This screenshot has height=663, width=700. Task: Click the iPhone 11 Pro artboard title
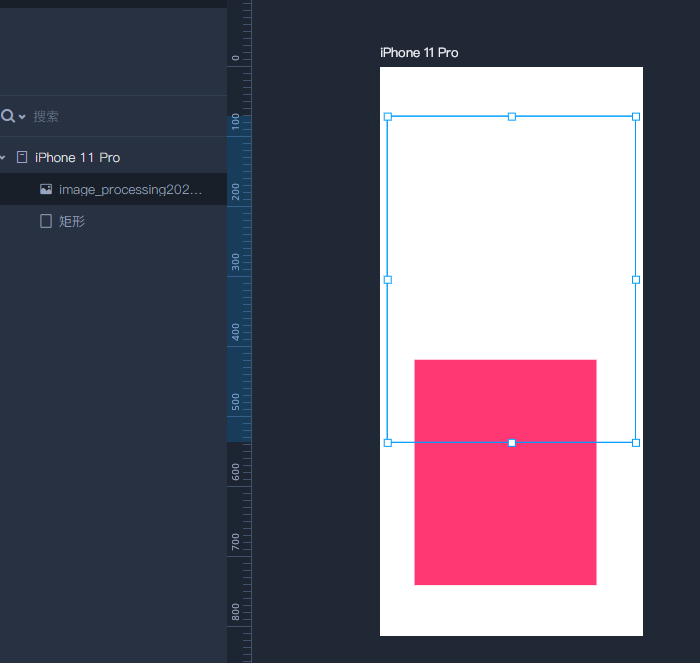(x=419, y=53)
